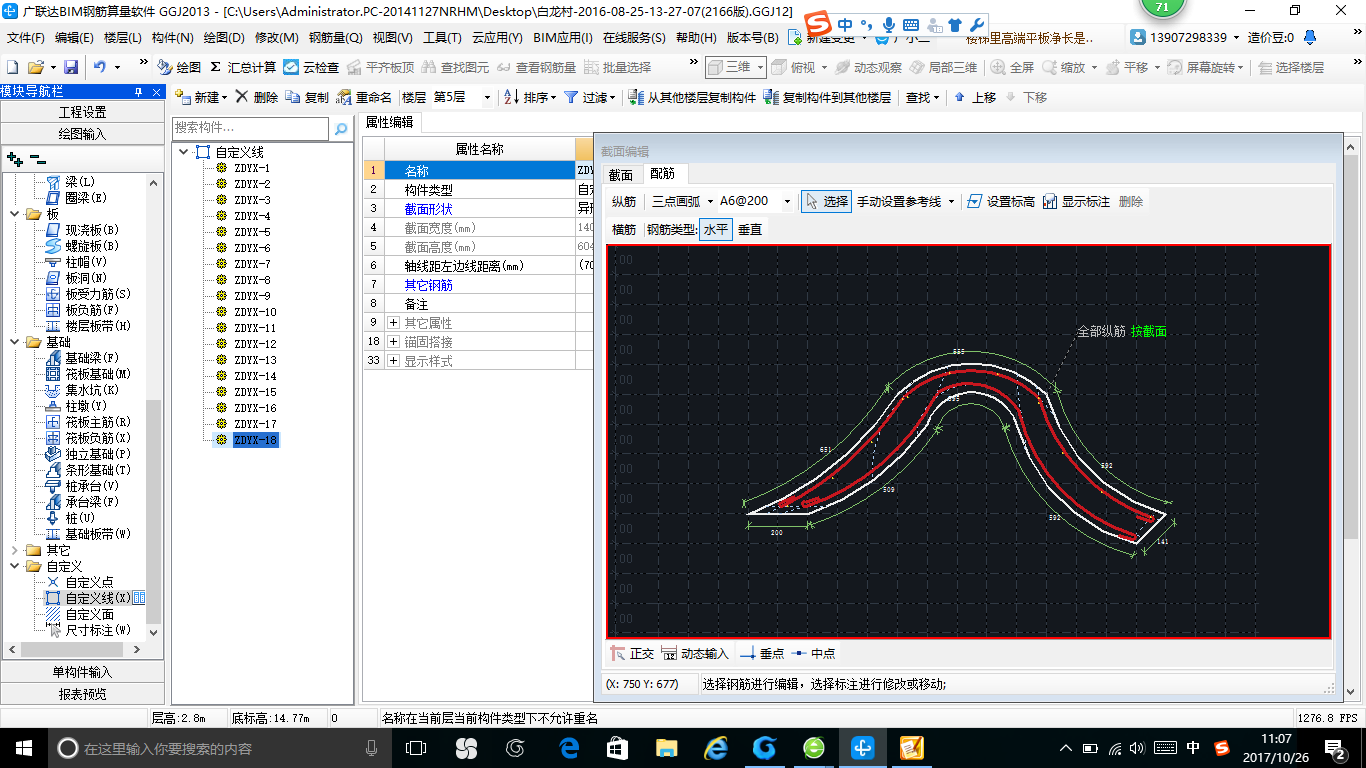1366x768 pixels.
Task: Open 单构件输入 navigation section
Action: [83, 672]
